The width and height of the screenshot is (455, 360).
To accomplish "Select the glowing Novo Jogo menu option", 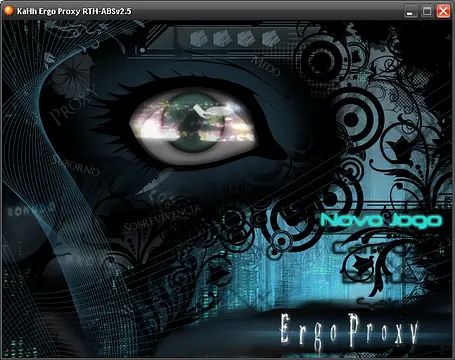I will pyautogui.click(x=381, y=220).
